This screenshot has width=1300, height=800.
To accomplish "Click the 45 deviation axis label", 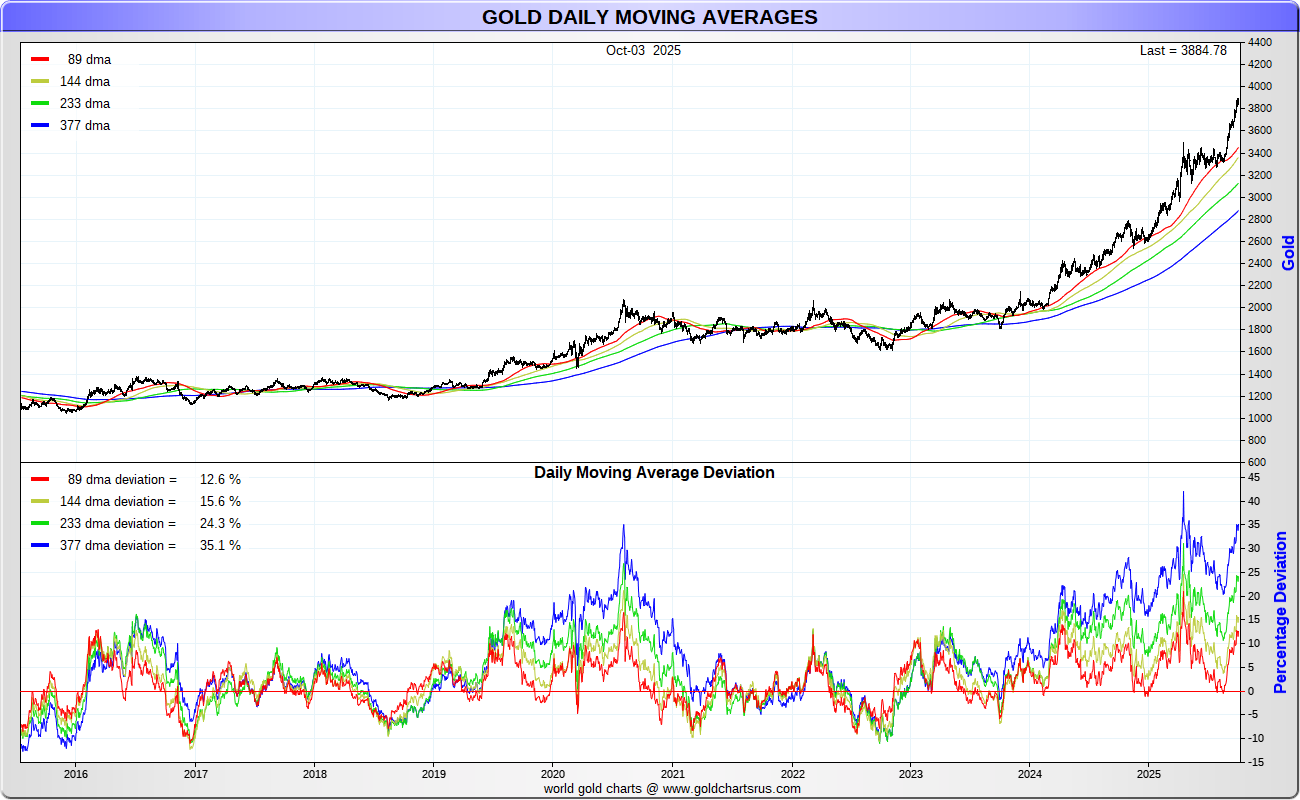I will tap(1254, 477).
